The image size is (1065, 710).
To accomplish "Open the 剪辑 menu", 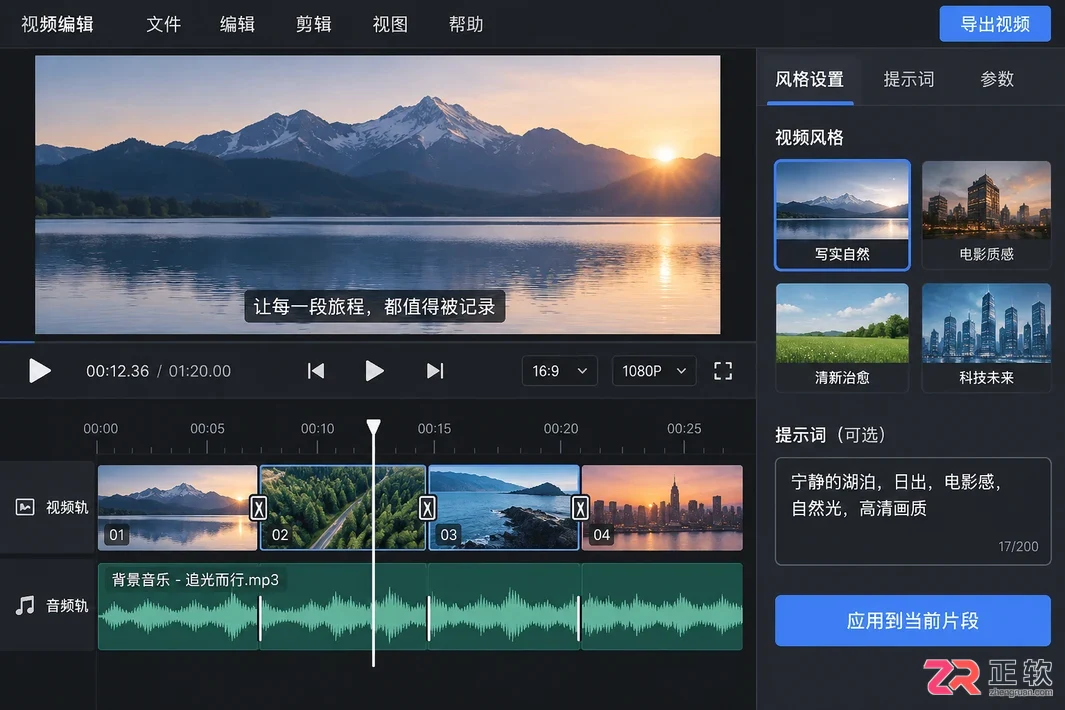I will [x=313, y=24].
